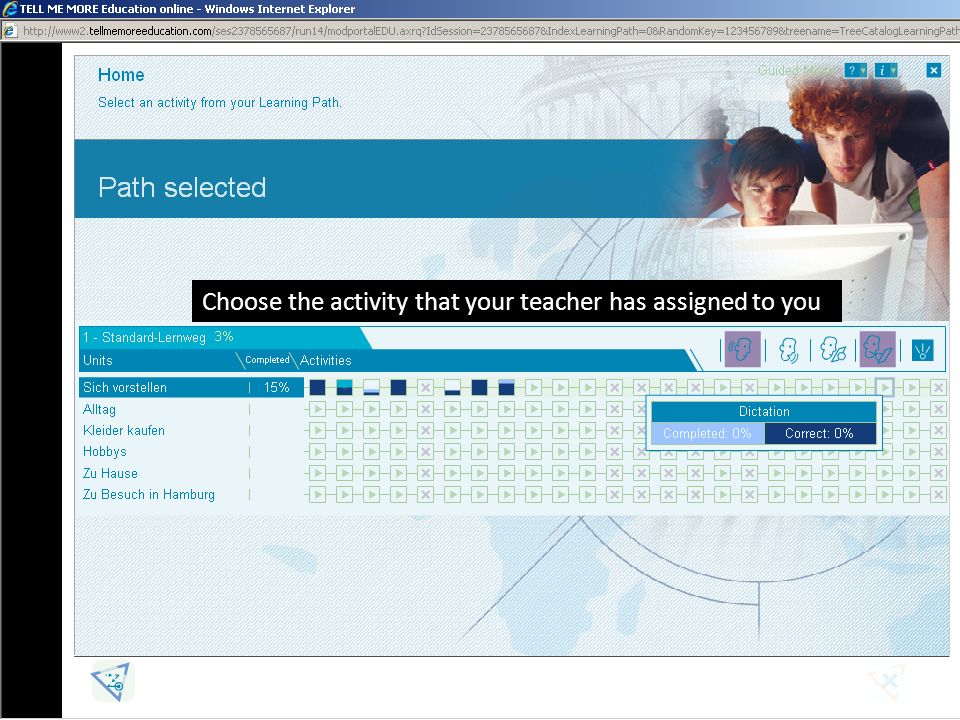Screen dimensions: 960x720
Task: Click the learning path triangle icon at bottom left
Action: click(x=112, y=681)
